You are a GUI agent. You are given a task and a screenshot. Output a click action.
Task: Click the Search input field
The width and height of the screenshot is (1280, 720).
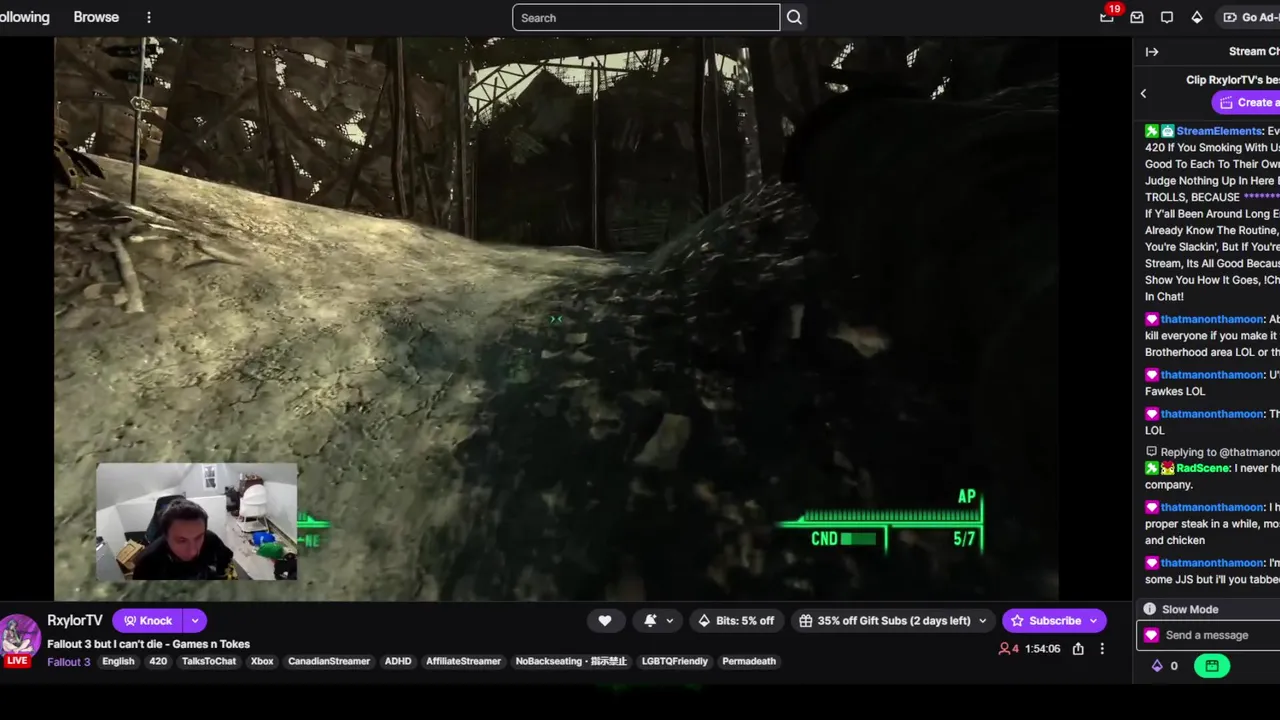(646, 17)
